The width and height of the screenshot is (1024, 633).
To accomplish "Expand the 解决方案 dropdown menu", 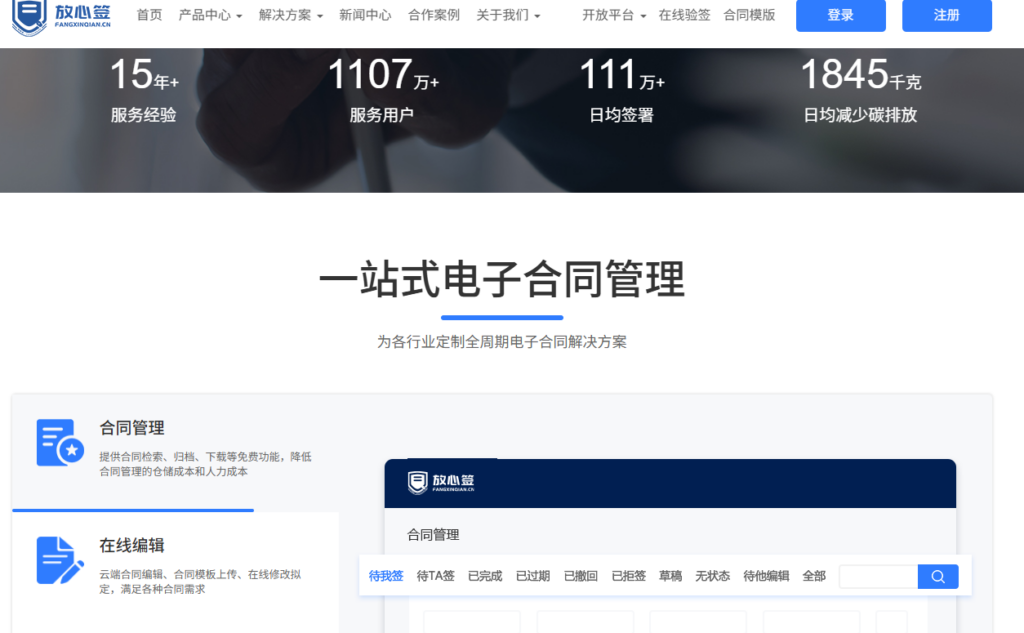I will click(291, 14).
